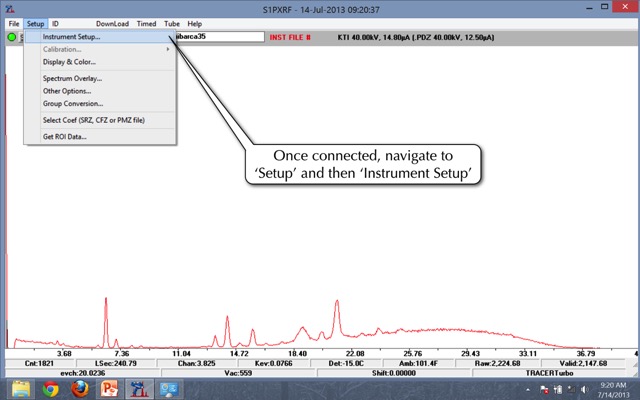Choose Select Coef (SRZ, CFZ or PMZ file)
This screenshot has width=640, height=400.
click(95, 120)
